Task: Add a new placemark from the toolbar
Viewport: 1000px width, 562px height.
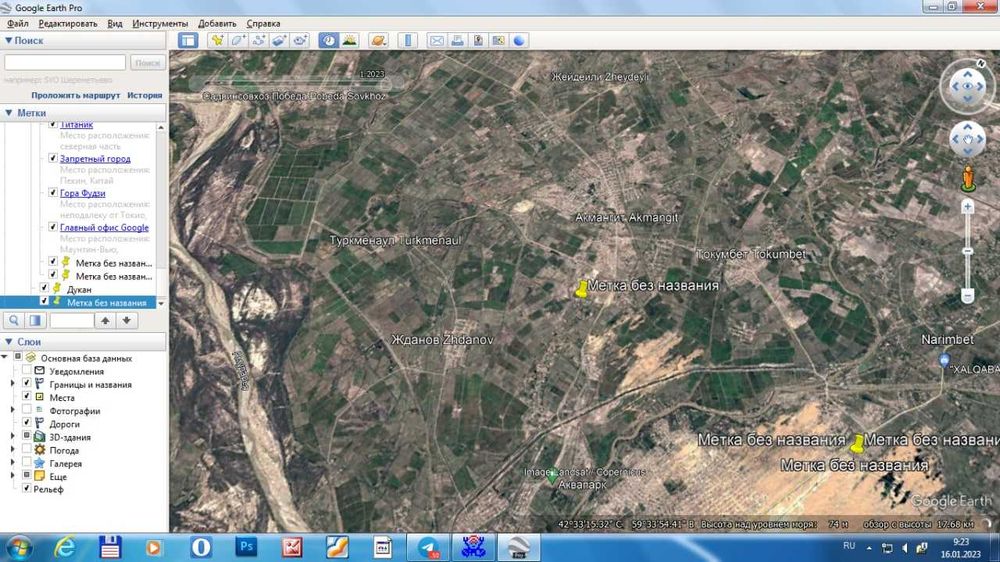Action: [x=217, y=40]
